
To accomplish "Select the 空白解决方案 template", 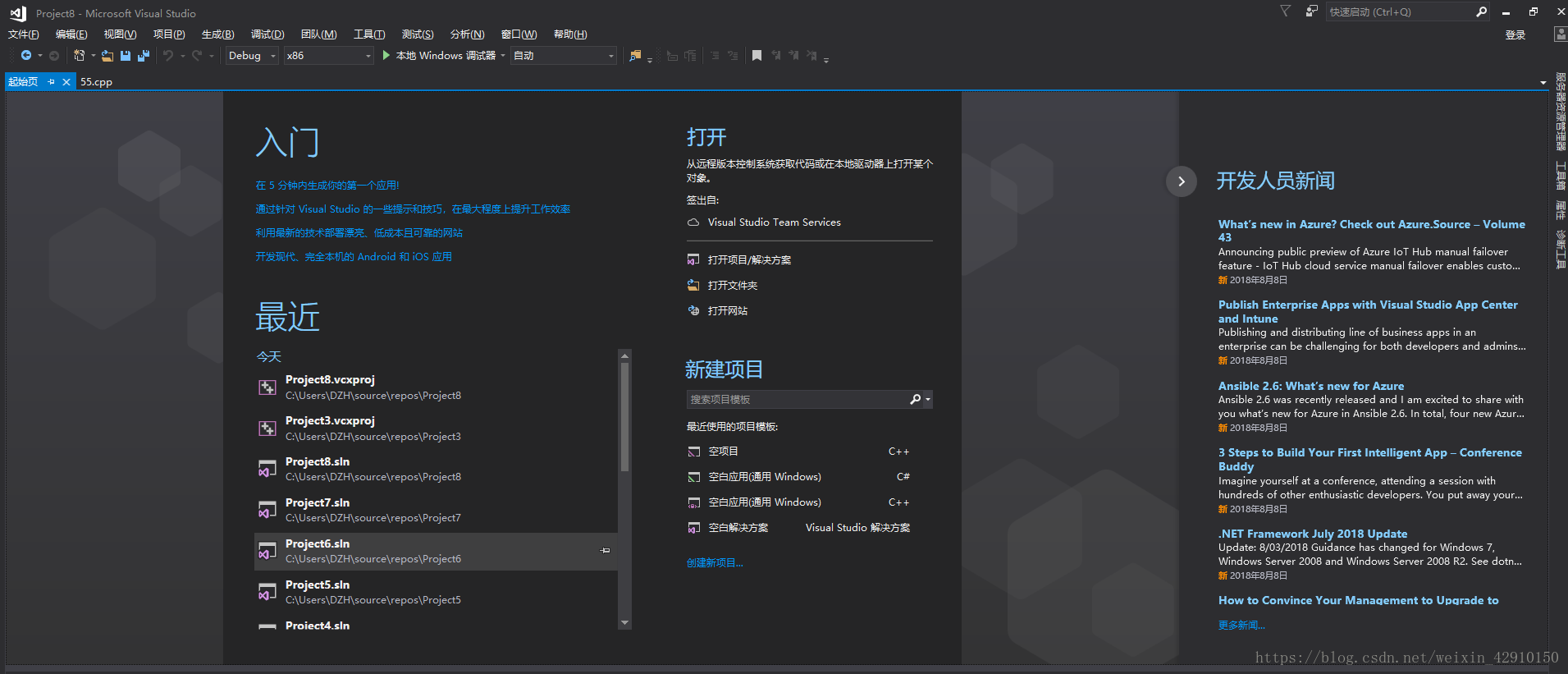I will coord(798,528).
